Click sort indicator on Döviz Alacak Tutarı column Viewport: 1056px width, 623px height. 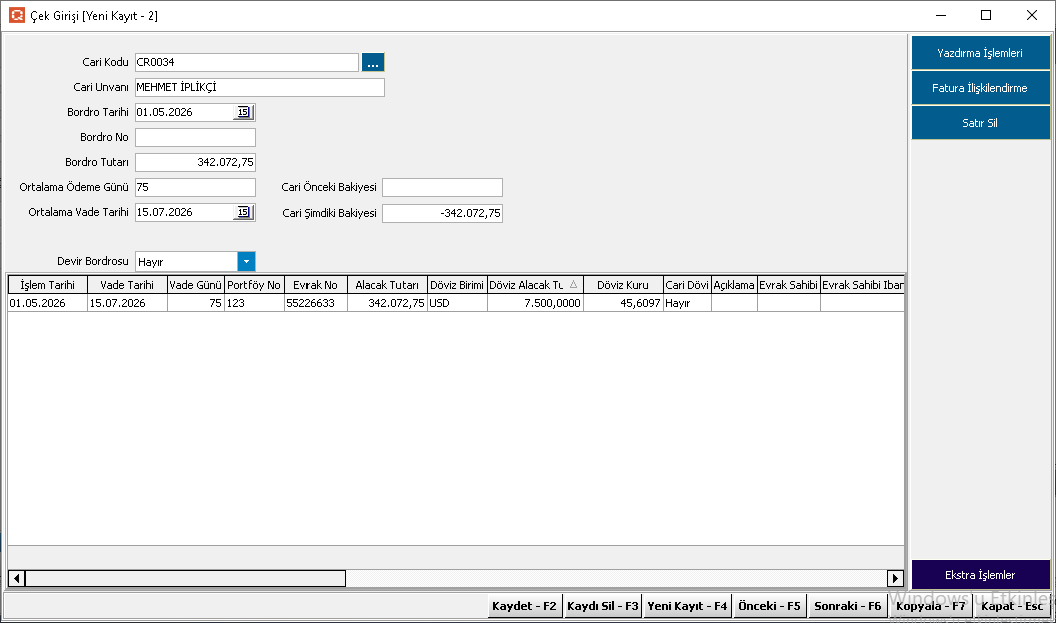point(573,285)
